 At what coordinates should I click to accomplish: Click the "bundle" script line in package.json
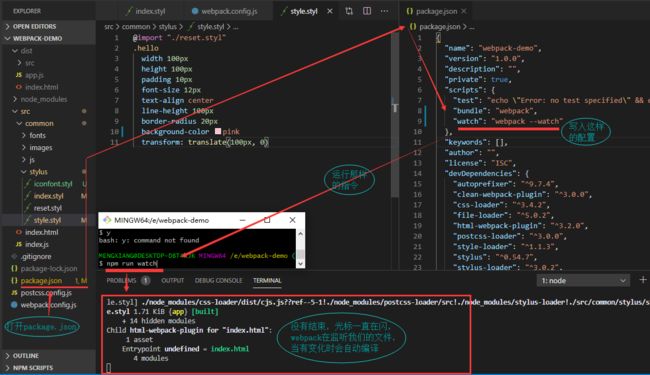click(x=495, y=111)
